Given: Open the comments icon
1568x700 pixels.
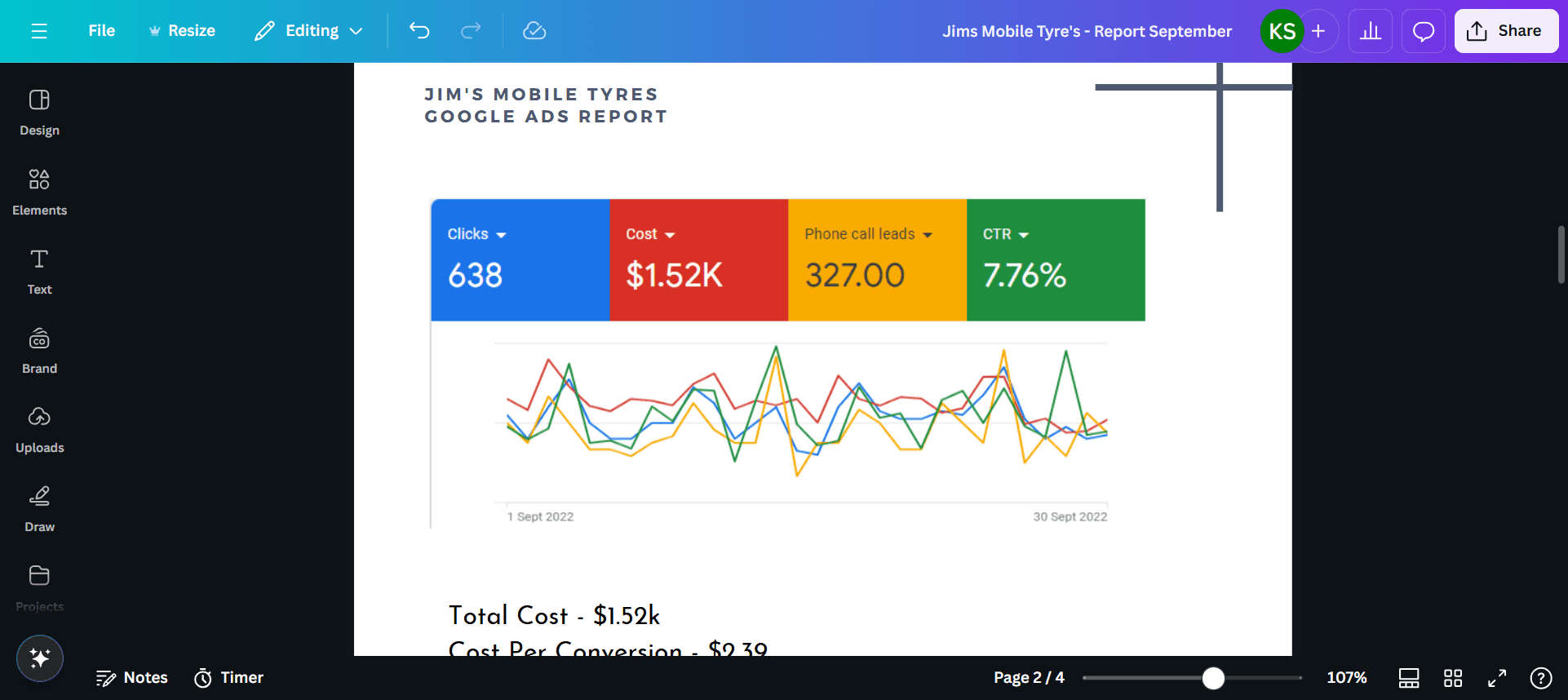Looking at the screenshot, I should [x=1424, y=31].
